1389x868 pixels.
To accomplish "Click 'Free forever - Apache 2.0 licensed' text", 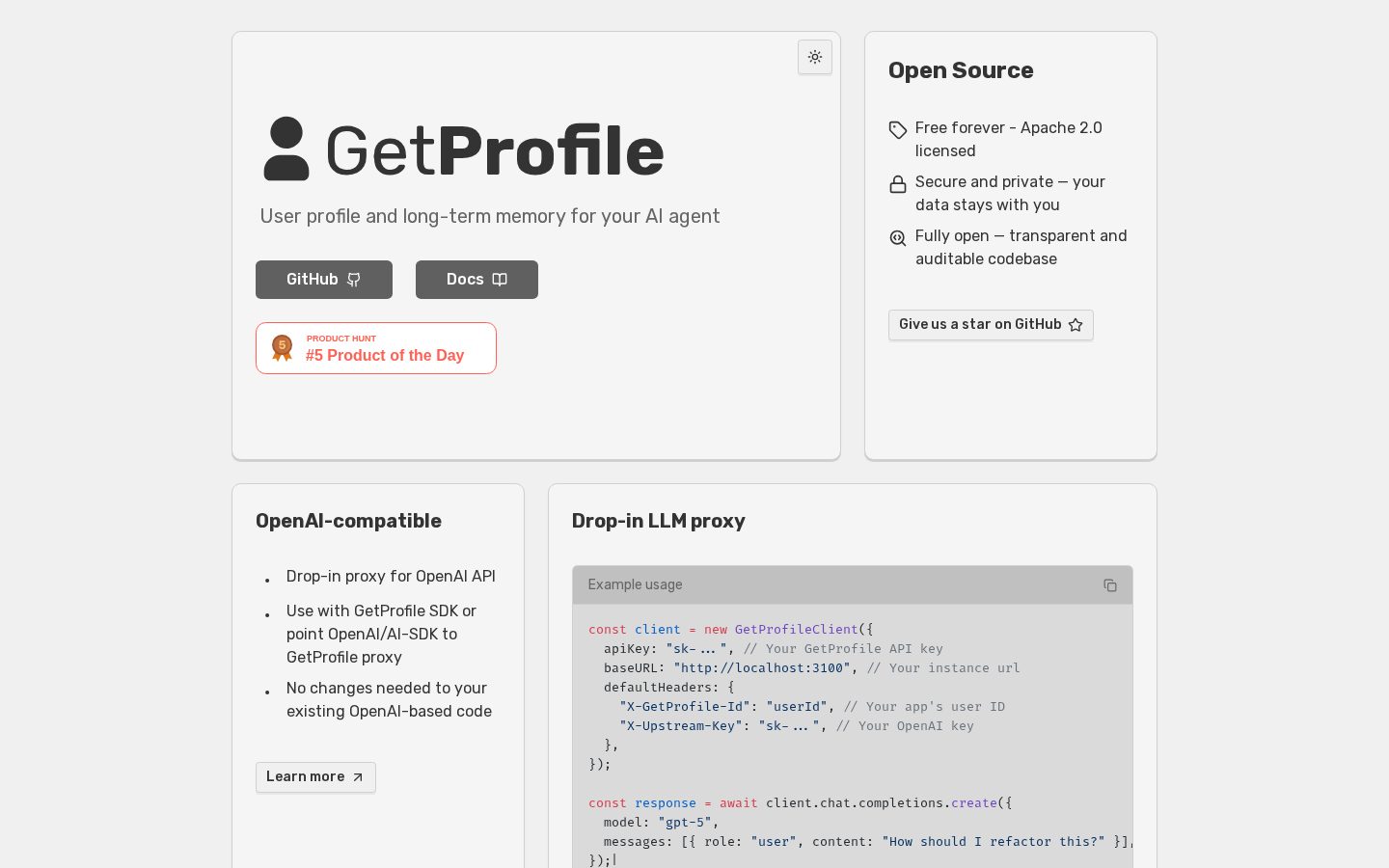I will click(x=1009, y=139).
